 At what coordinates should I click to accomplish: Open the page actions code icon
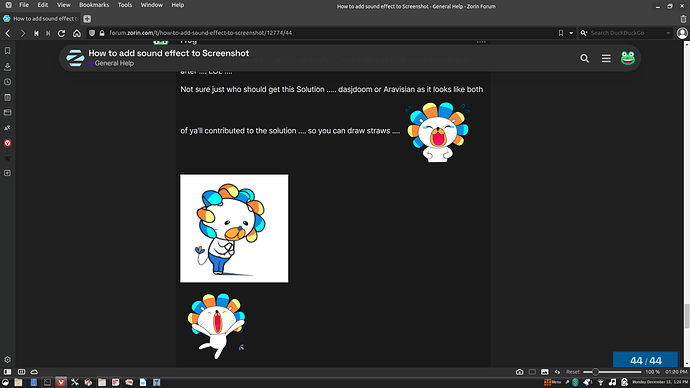pos(557,372)
